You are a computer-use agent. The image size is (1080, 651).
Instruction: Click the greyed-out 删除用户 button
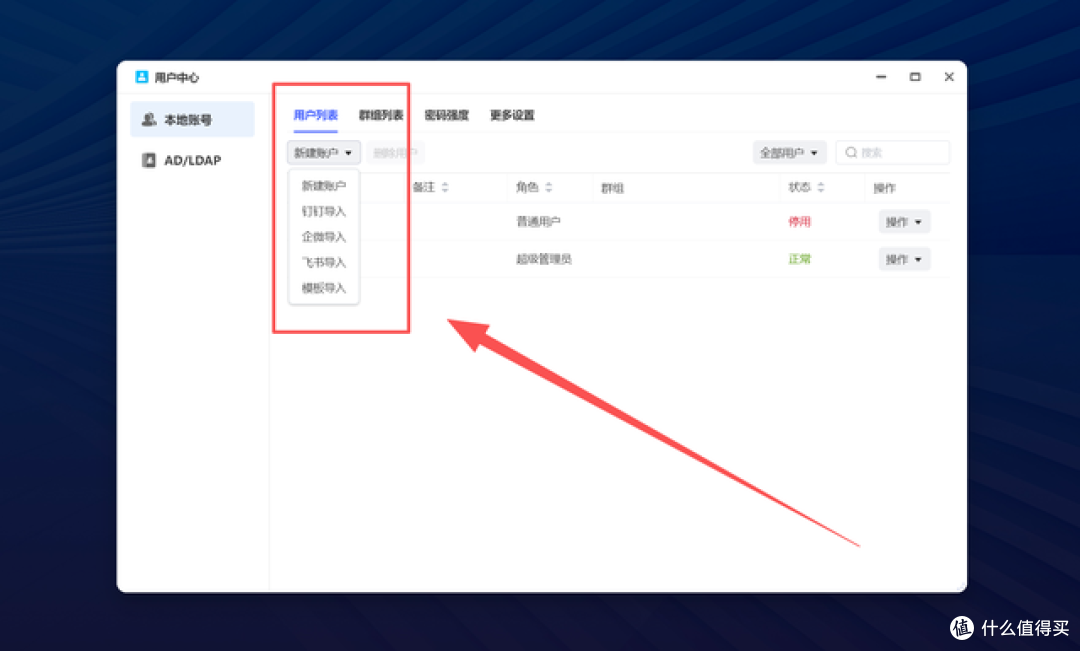point(395,153)
